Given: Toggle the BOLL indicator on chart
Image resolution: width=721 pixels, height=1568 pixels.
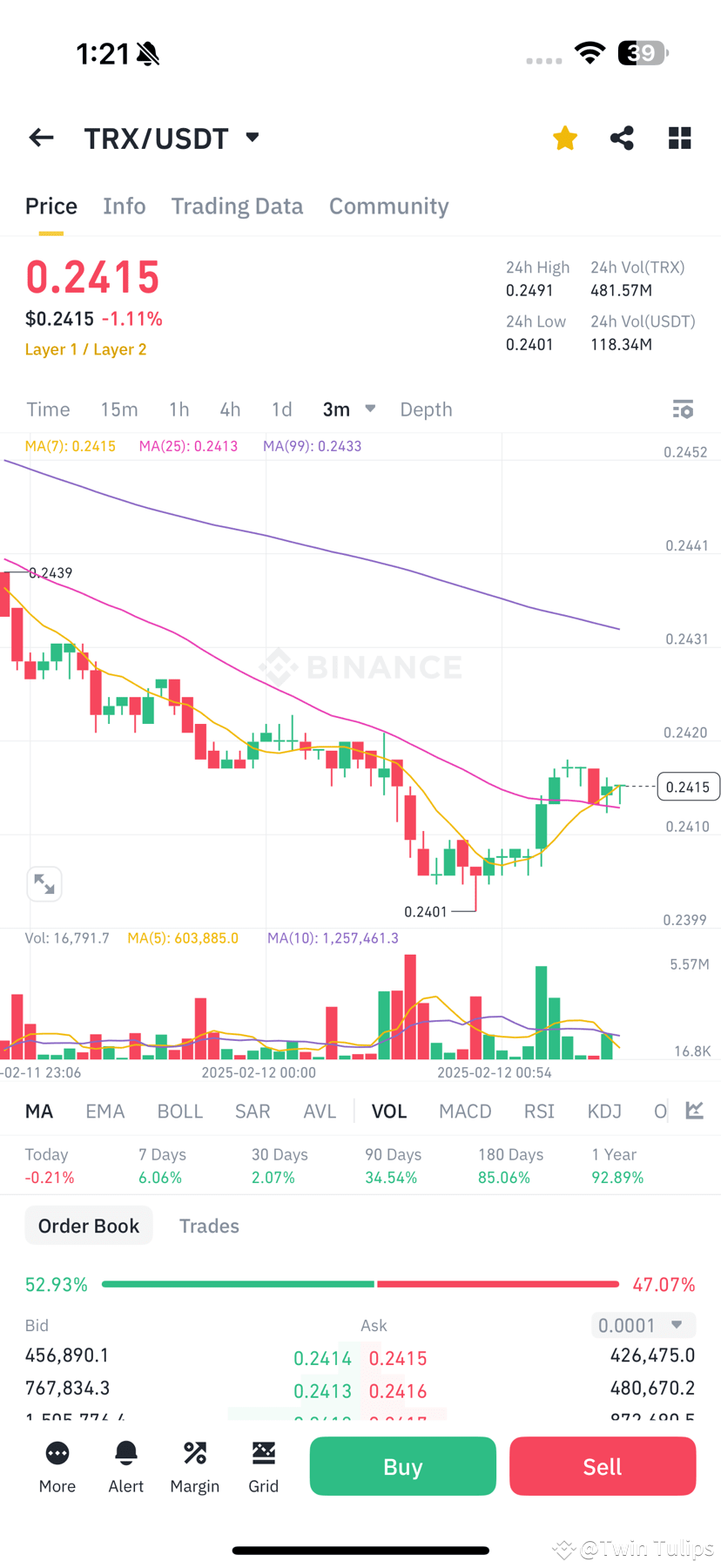Looking at the screenshot, I should pyautogui.click(x=179, y=1111).
